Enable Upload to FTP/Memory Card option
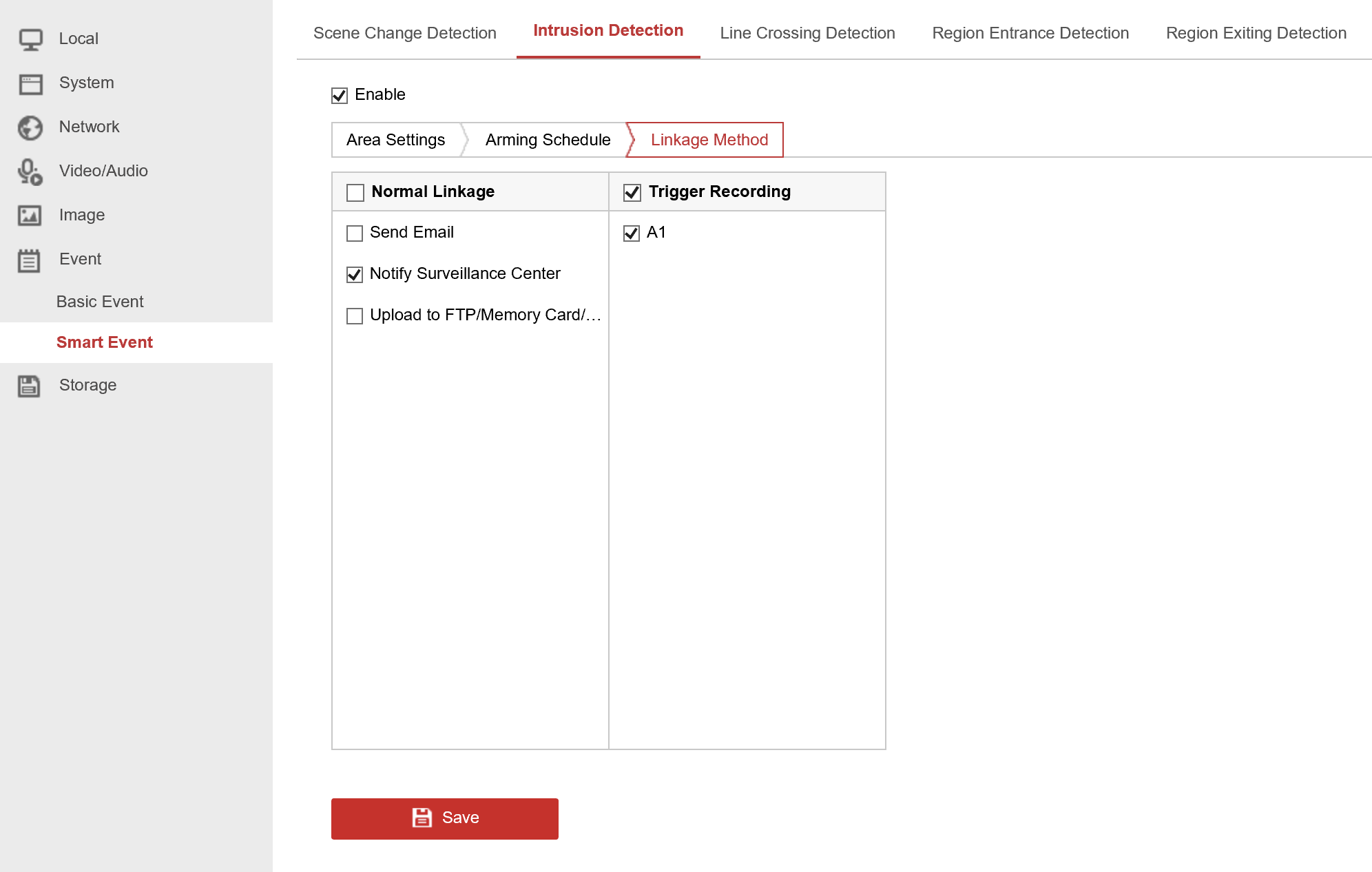The width and height of the screenshot is (1372, 872). point(355,316)
